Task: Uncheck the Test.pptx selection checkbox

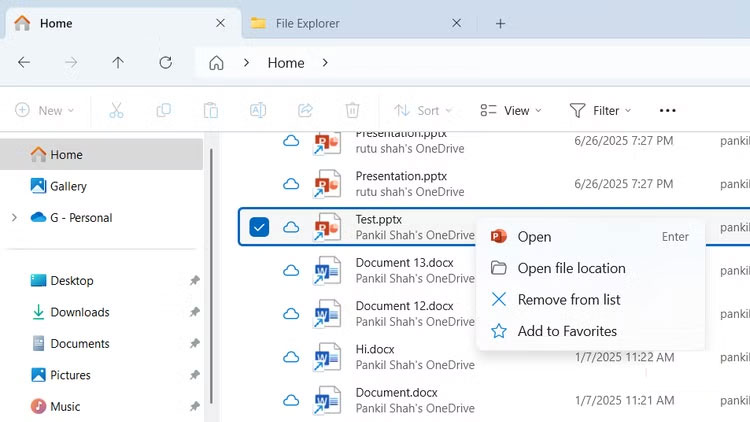Action: (259, 227)
